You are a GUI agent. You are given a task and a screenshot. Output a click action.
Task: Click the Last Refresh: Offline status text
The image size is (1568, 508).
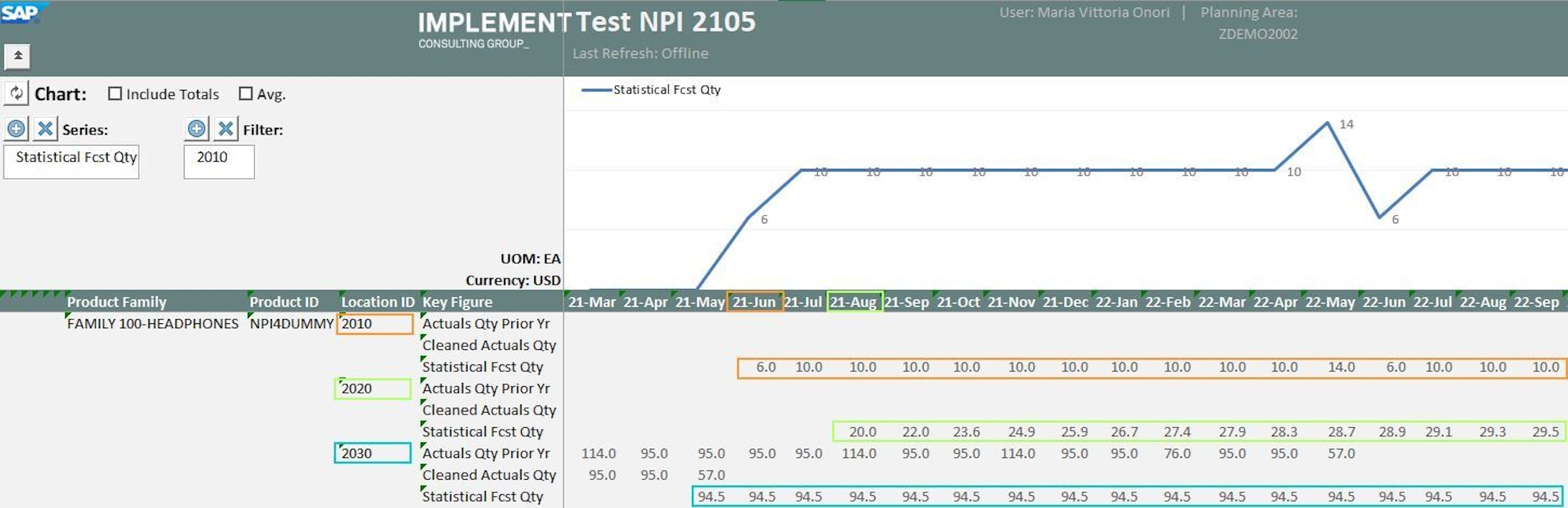(x=640, y=54)
